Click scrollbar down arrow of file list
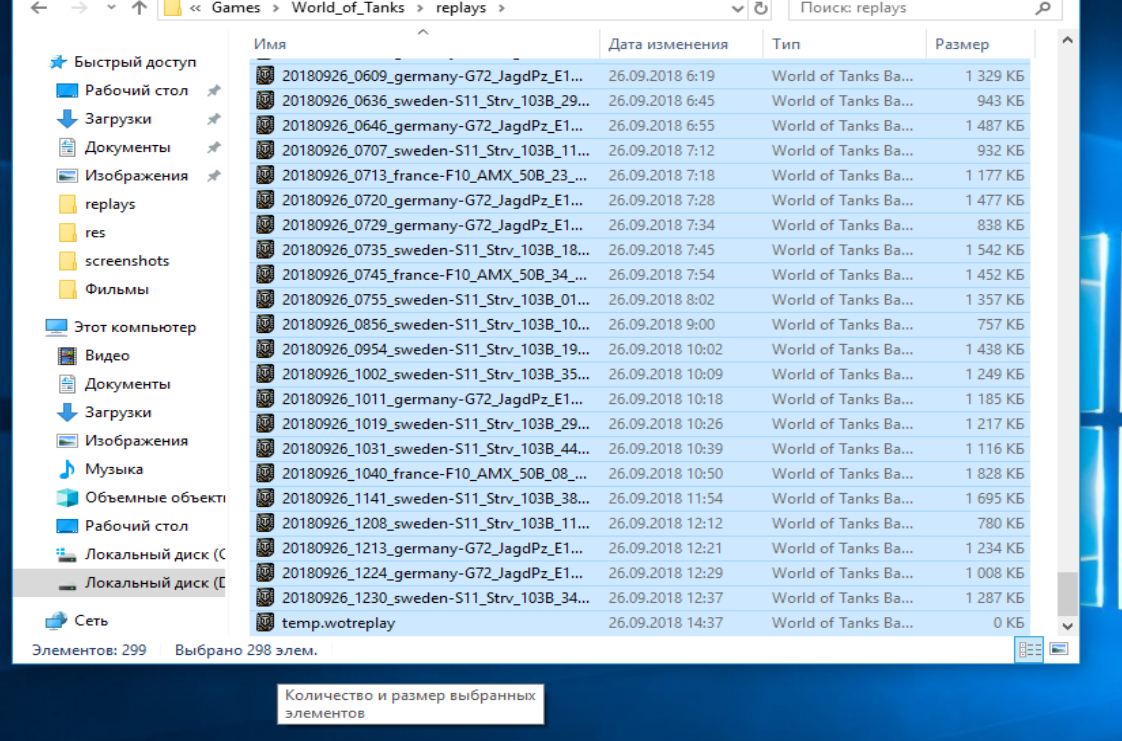The width and height of the screenshot is (1122, 741). [1067, 626]
